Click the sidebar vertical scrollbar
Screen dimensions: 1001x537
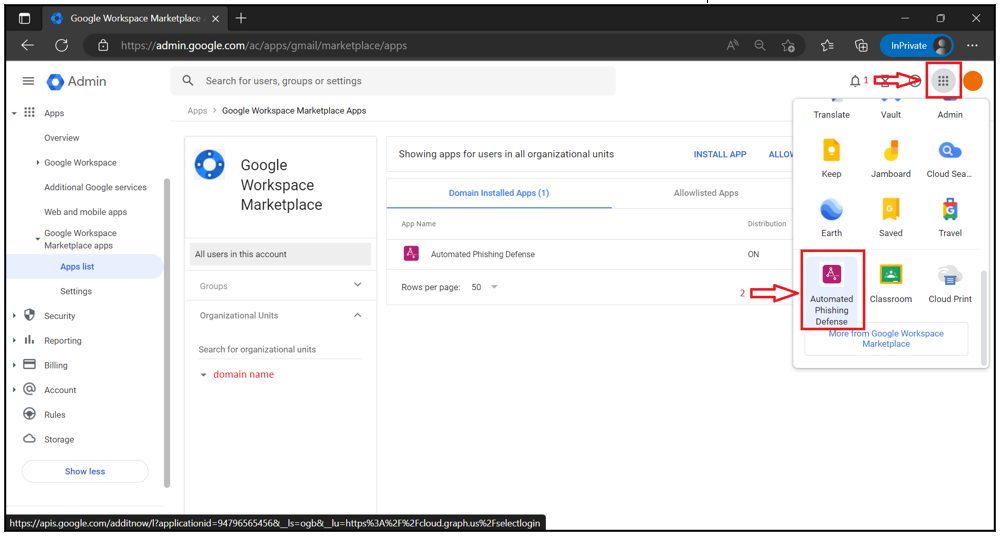pyautogui.click(x=167, y=332)
